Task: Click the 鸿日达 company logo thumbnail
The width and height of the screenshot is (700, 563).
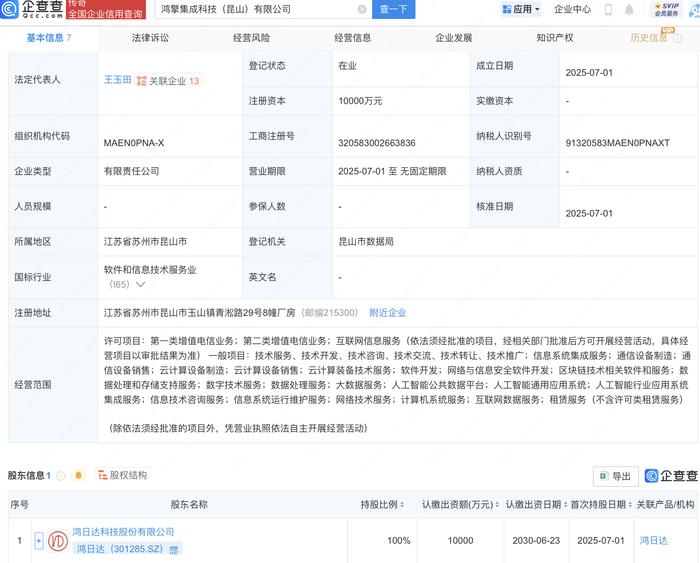Action: (x=58, y=541)
